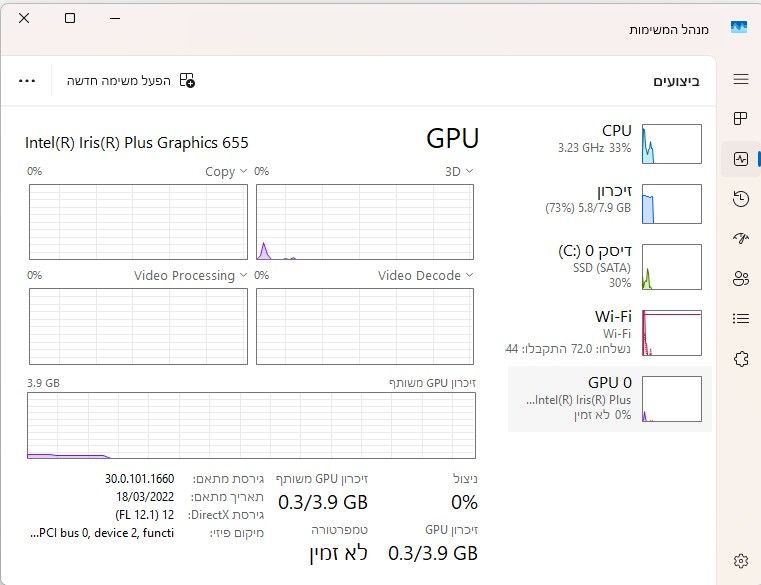Click the 3D engine usage graph
761x585 pixels.
pyautogui.click(x=365, y=222)
